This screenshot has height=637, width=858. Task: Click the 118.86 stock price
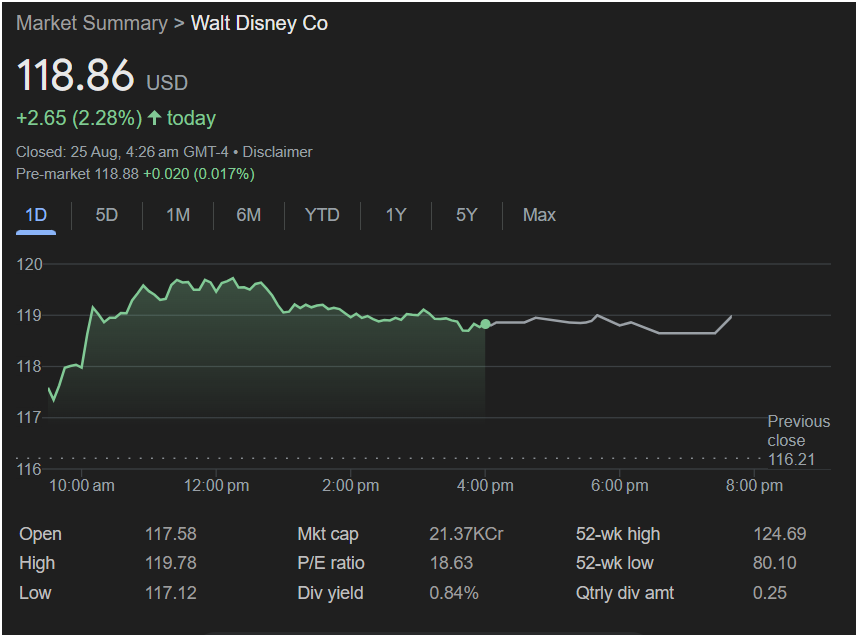(75, 76)
